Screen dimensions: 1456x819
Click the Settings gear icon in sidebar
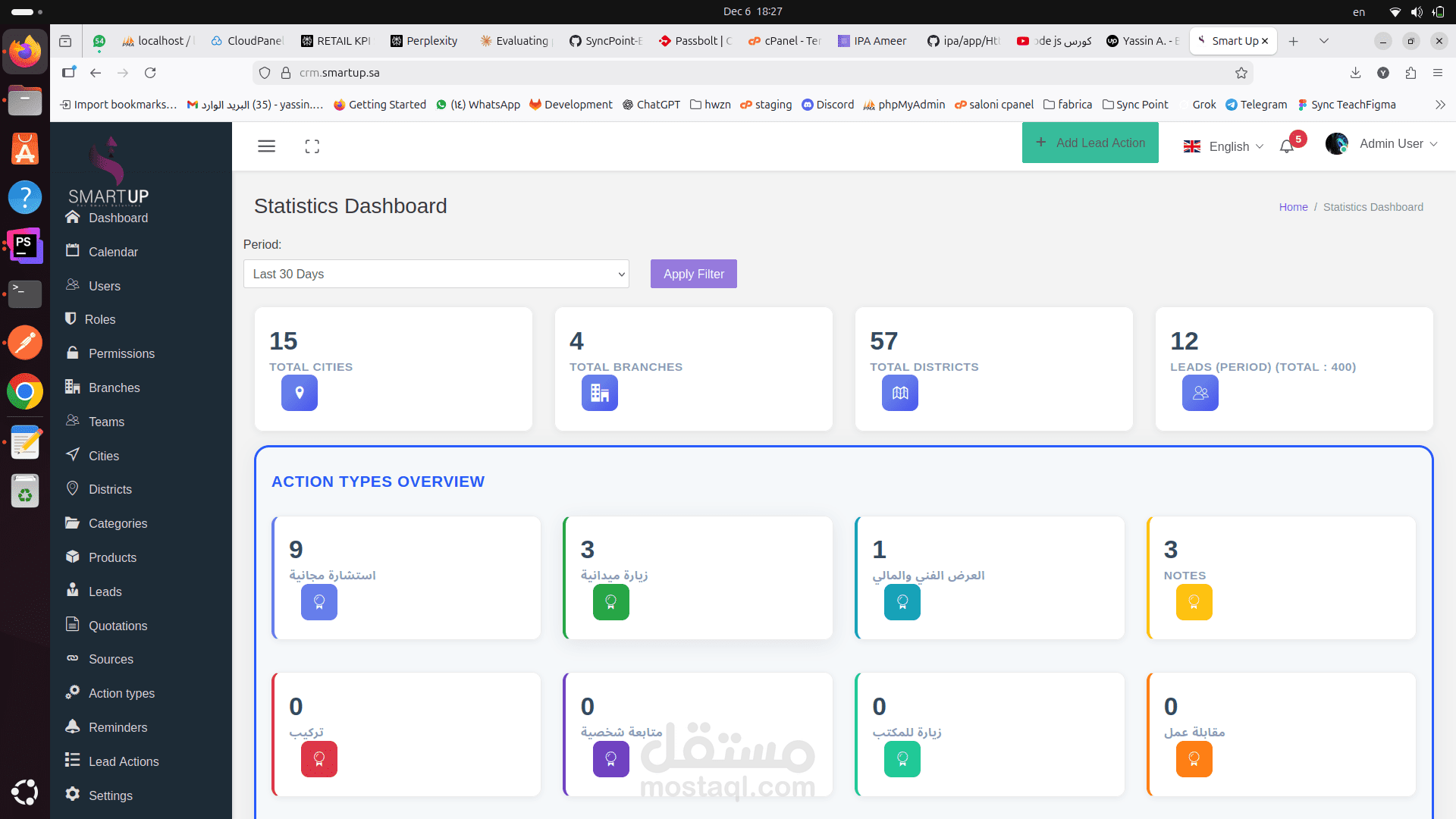coord(73,795)
